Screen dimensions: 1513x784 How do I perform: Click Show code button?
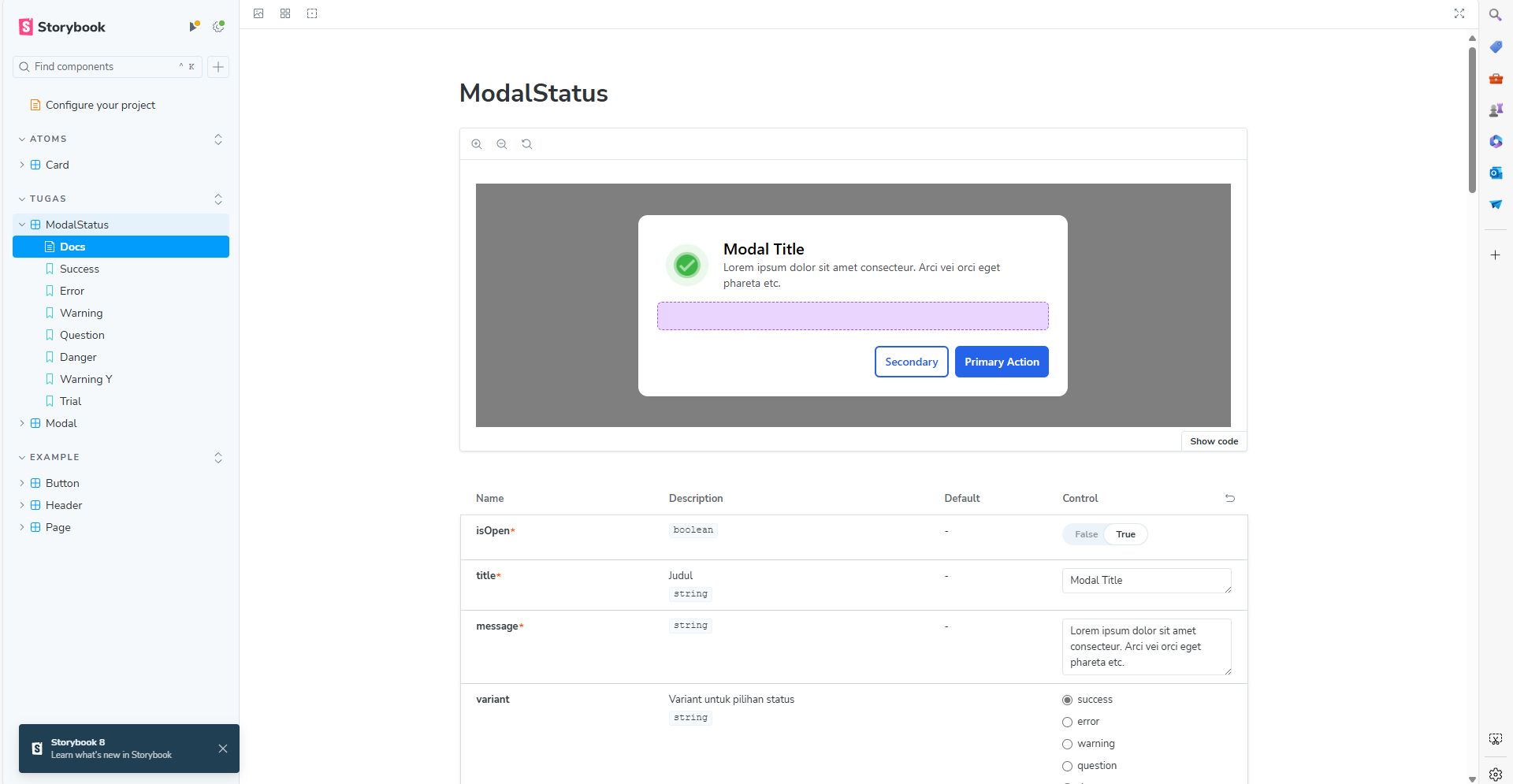click(1214, 441)
